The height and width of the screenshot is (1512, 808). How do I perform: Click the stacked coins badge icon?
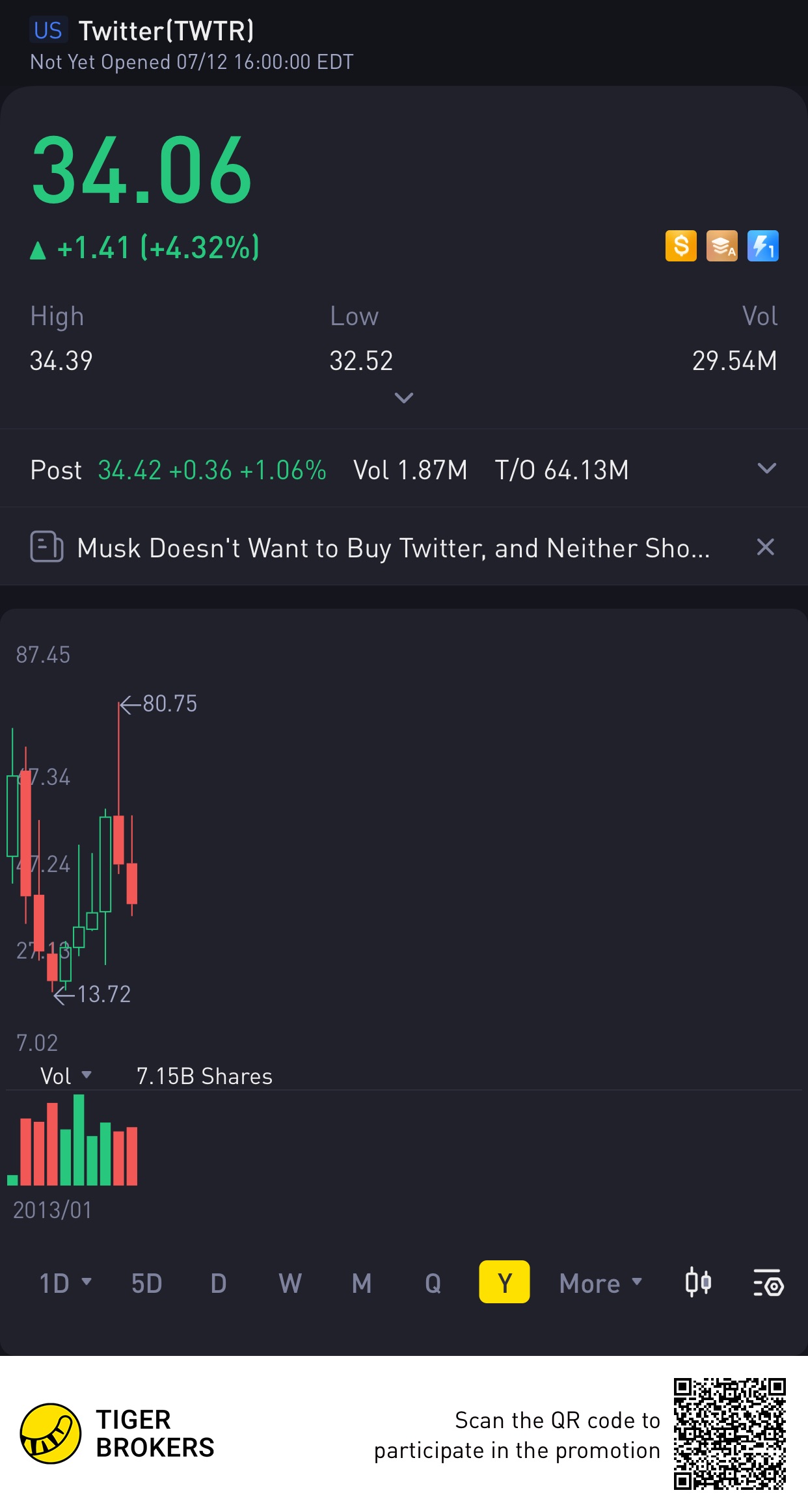[x=721, y=246]
